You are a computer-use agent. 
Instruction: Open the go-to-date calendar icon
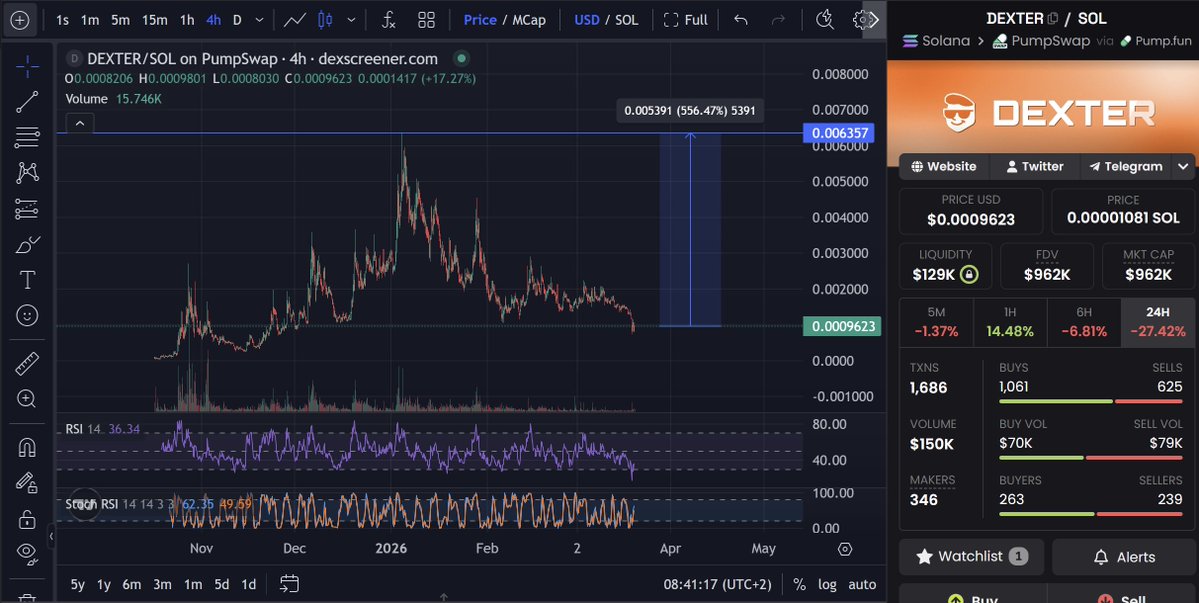pyautogui.click(x=289, y=584)
